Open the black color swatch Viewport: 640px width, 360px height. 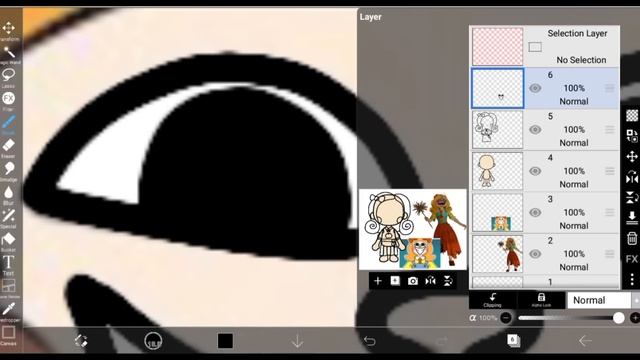(225, 340)
